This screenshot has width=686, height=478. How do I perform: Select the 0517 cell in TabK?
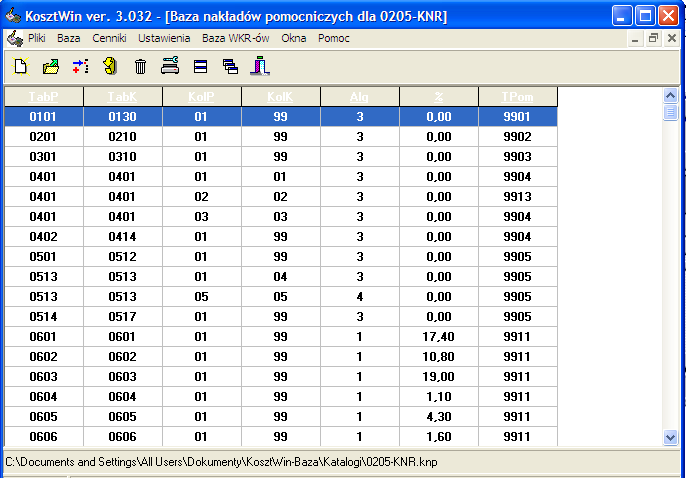(123, 317)
